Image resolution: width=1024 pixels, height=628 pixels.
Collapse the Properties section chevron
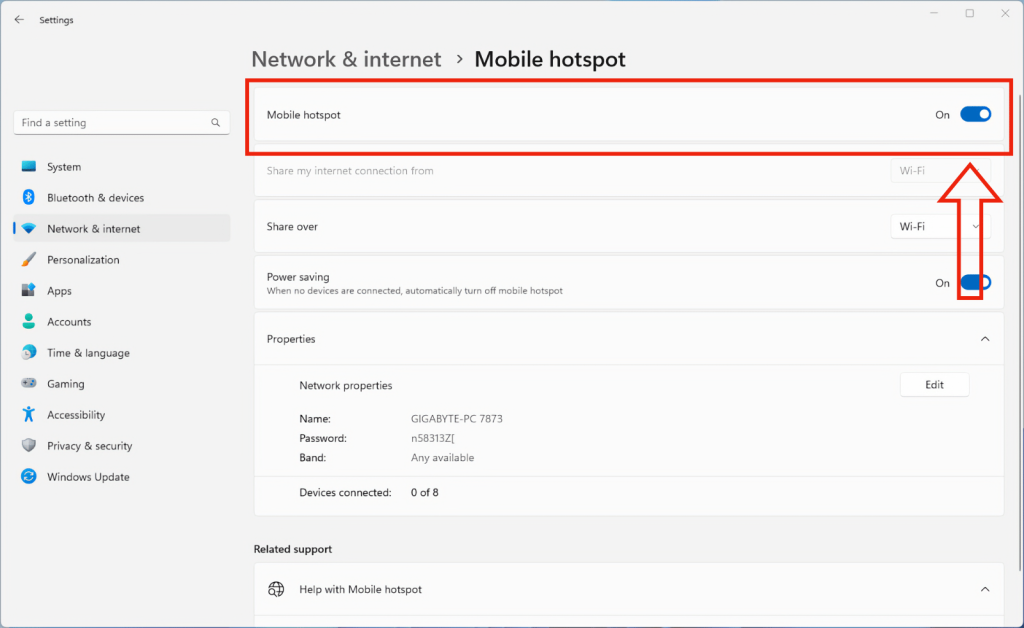point(985,339)
